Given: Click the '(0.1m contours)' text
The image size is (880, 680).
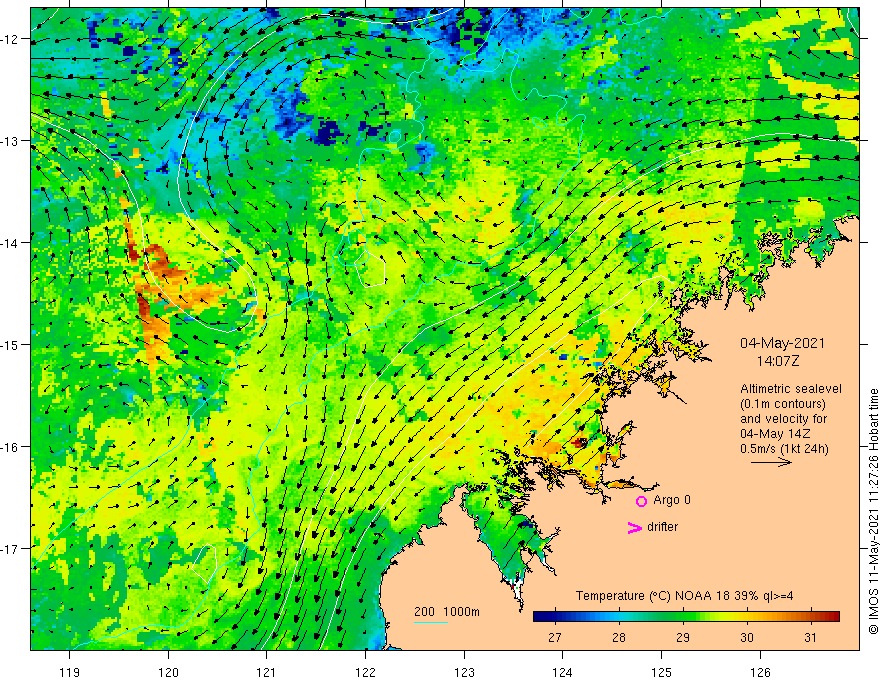Looking at the screenshot, I should point(783,404).
